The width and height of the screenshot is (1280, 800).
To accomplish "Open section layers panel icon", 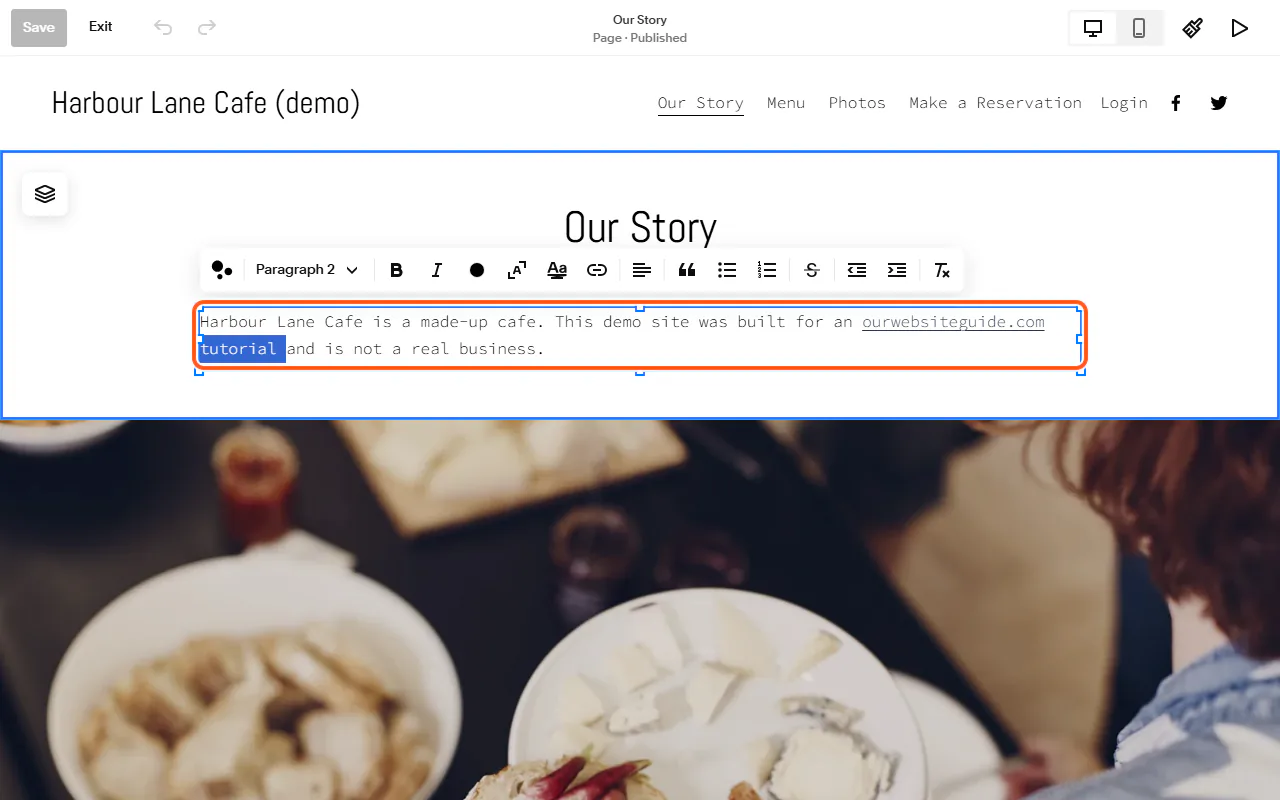I will [x=45, y=194].
